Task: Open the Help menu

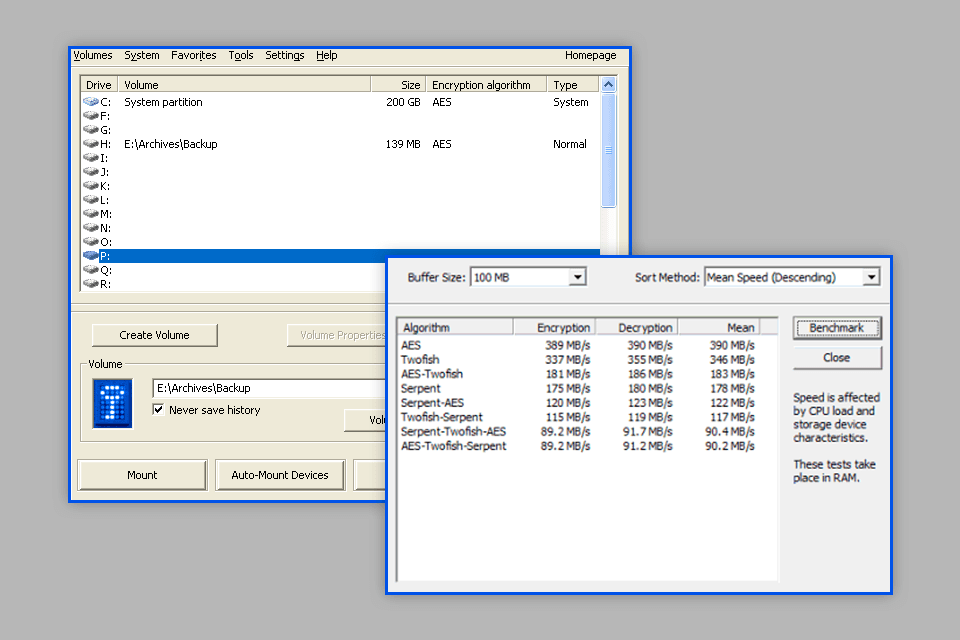Action: pyautogui.click(x=327, y=55)
